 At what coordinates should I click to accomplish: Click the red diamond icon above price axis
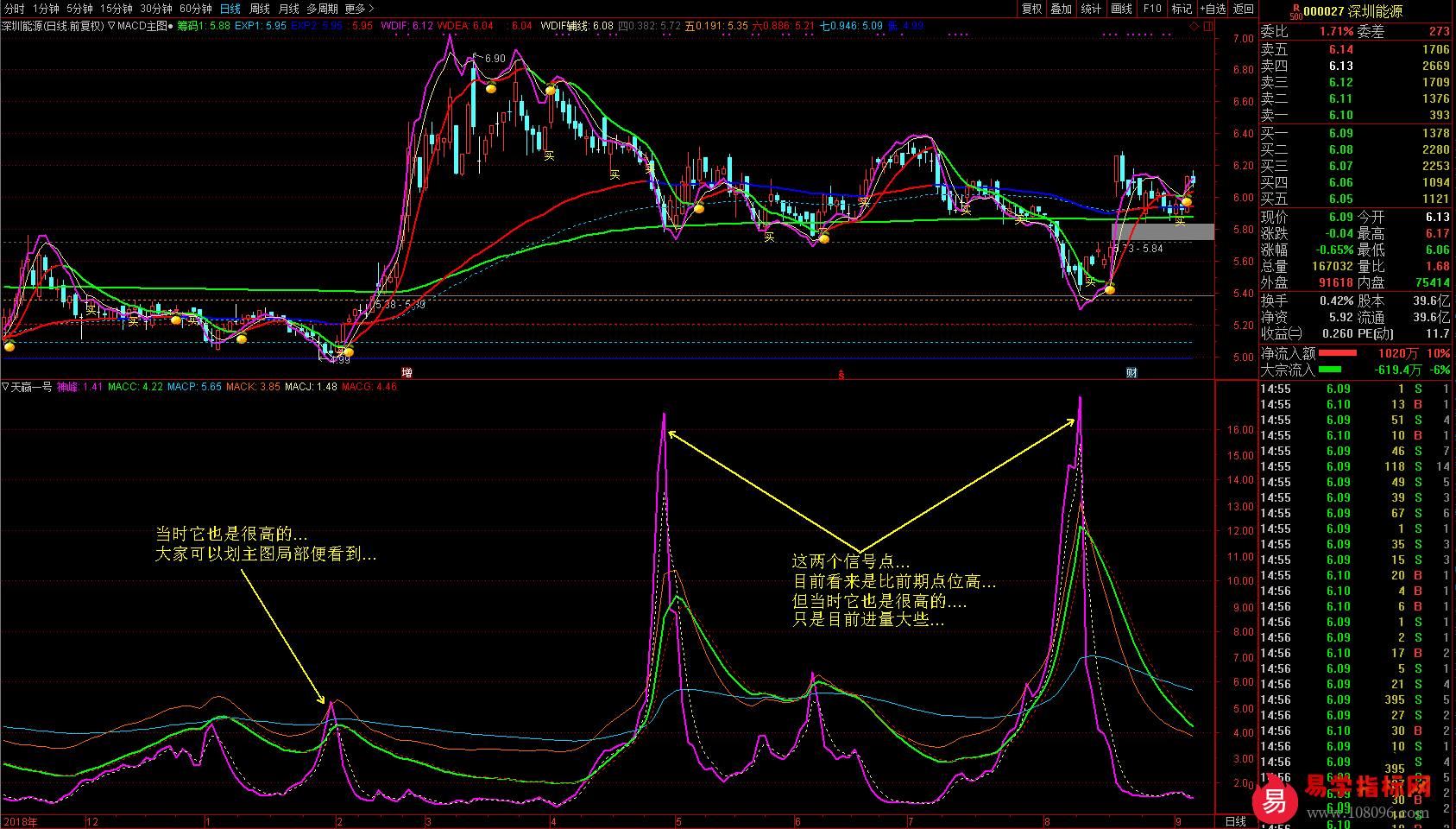click(x=1194, y=26)
